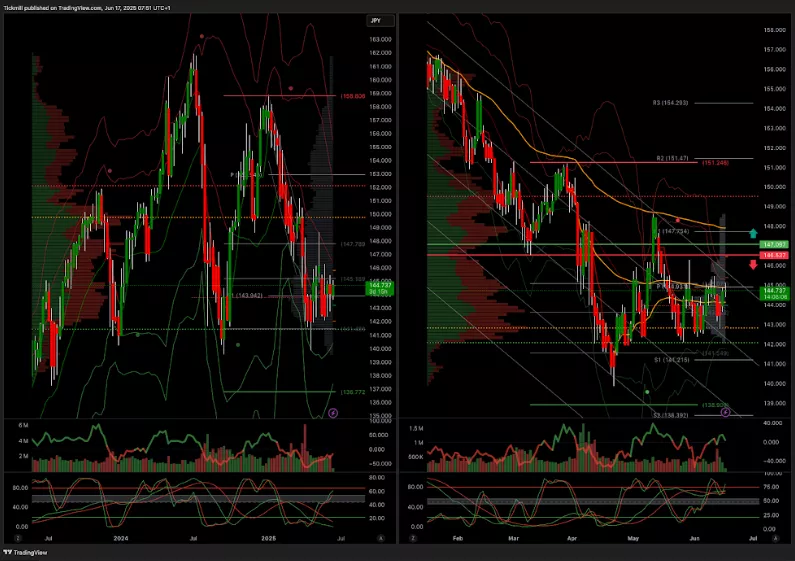Open the JPY currency selector
The image size is (795, 561).
coord(377,20)
